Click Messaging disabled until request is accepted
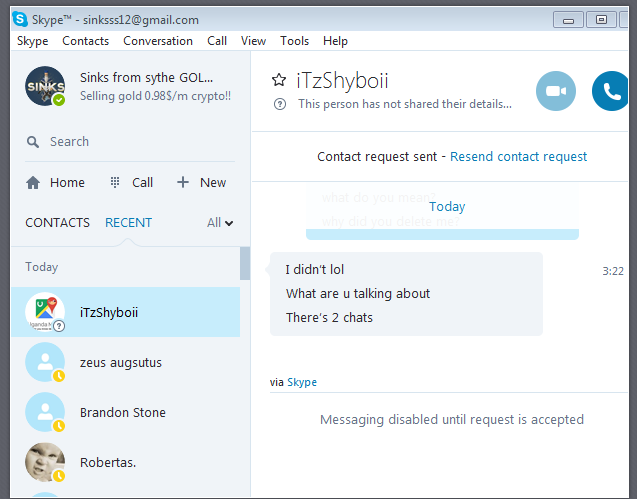This screenshot has height=499, width=637. tap(452, 419)
